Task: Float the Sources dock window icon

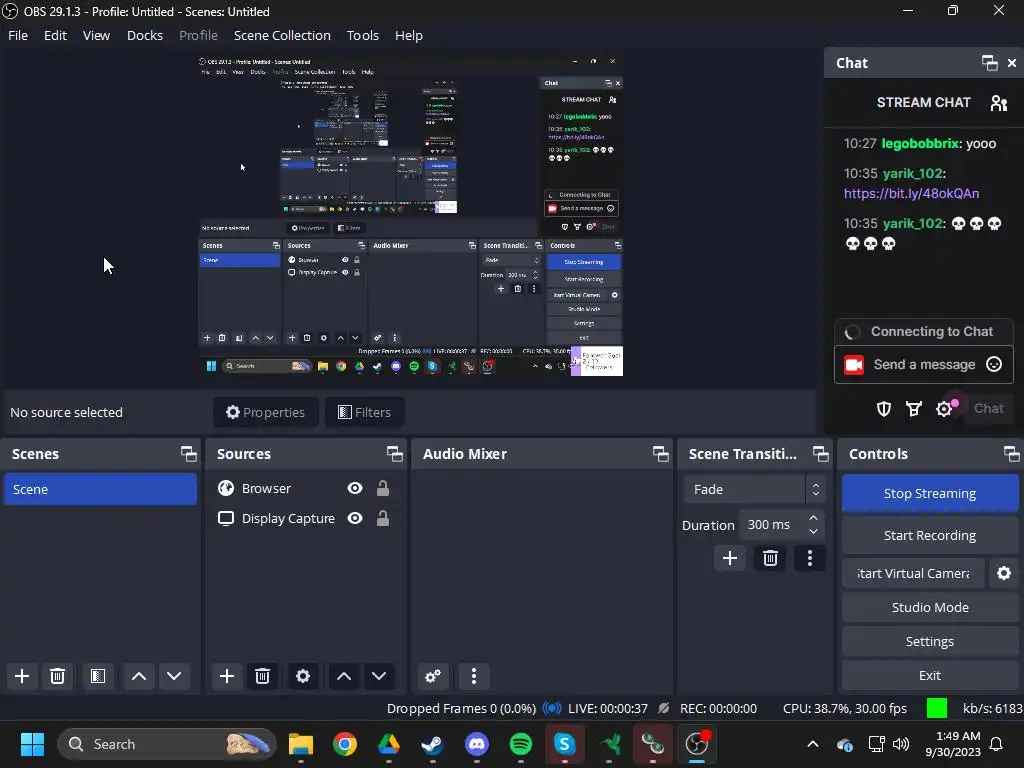Action: 394,454
